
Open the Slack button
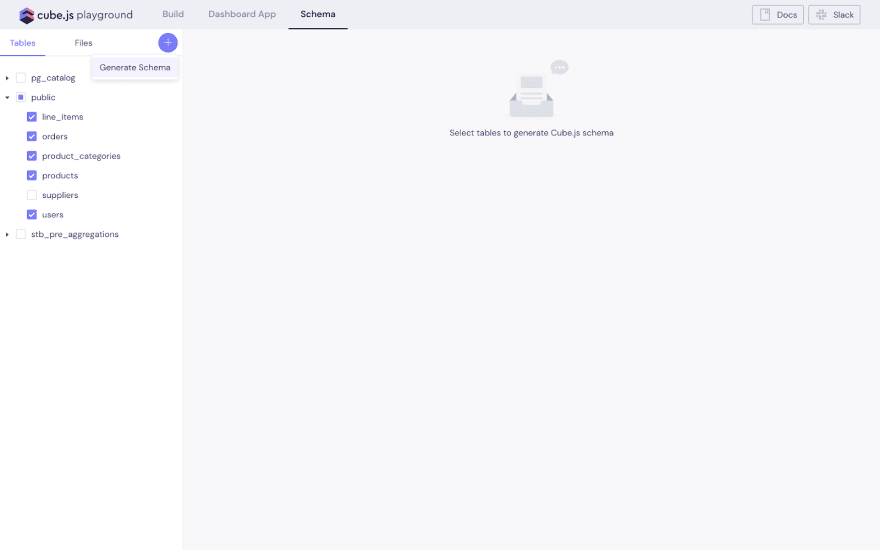(834, 15)
